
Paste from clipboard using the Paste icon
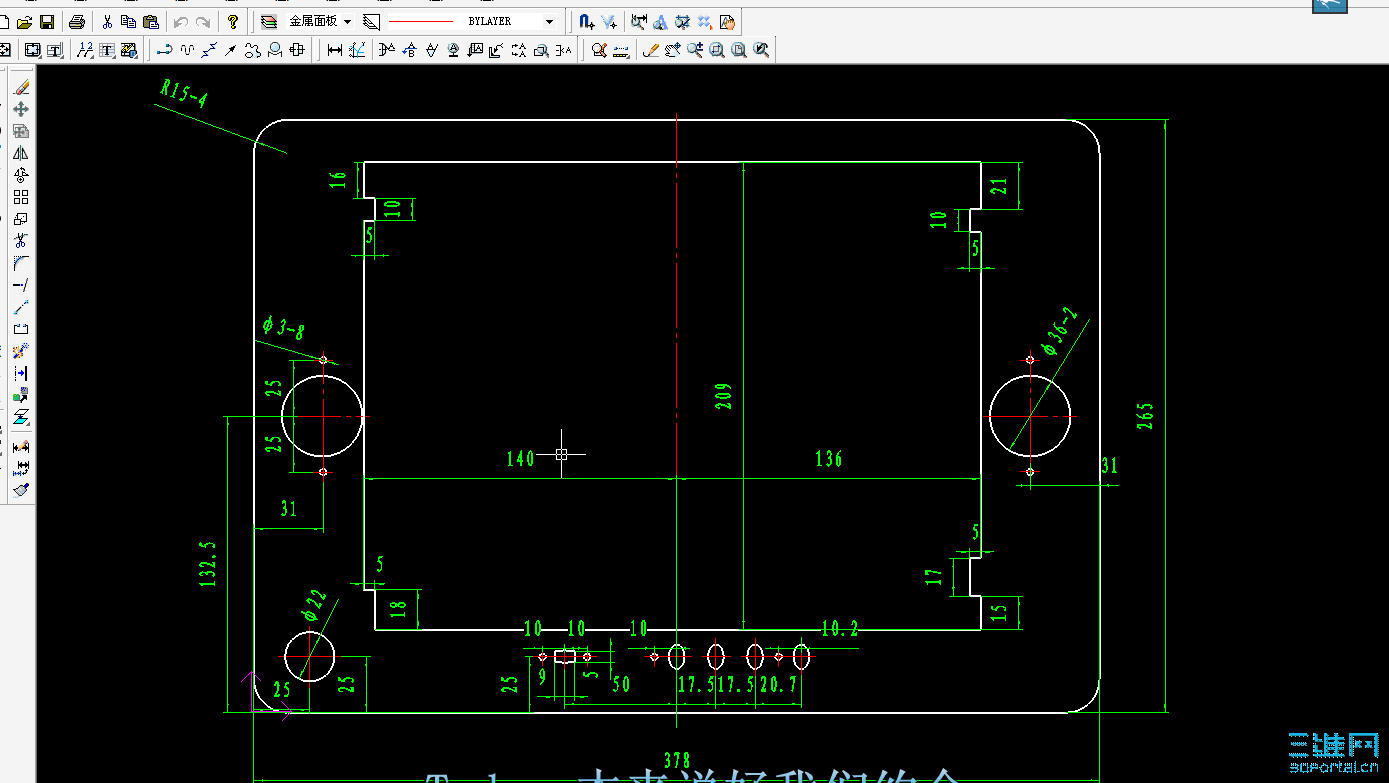tap(150, 21)
